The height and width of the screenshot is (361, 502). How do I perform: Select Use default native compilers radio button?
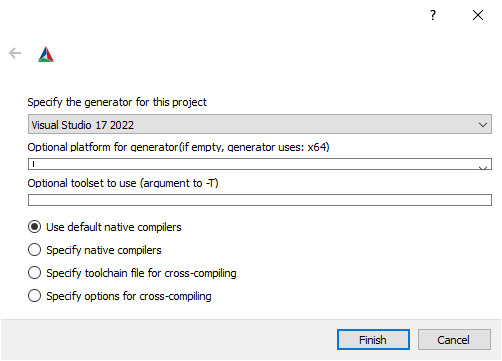click(x=34, y=227)
